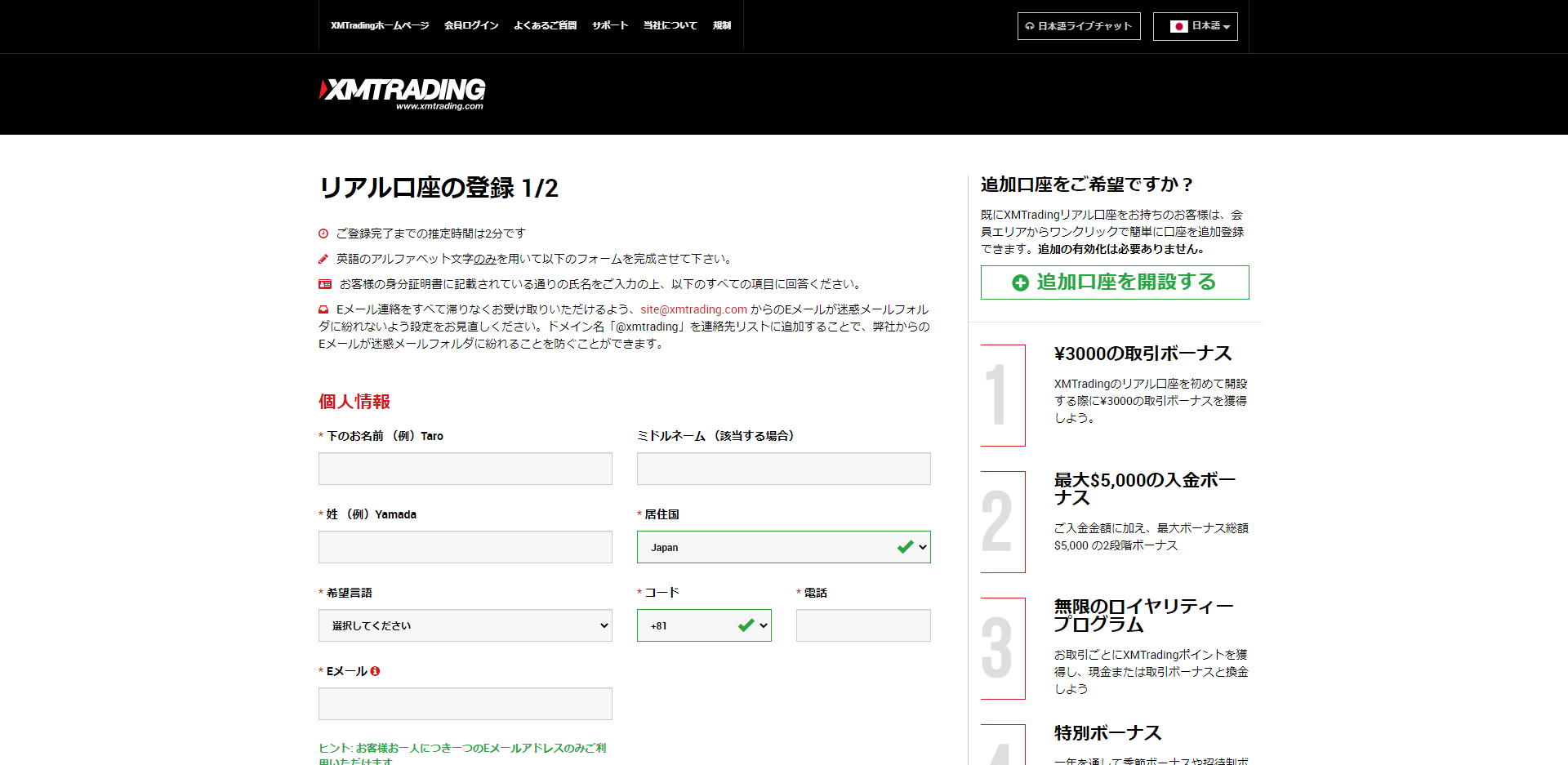This screenshot has width=1568, height=765.
Task: Click the number 2 bonus badge
Action: pos(1003,522)
